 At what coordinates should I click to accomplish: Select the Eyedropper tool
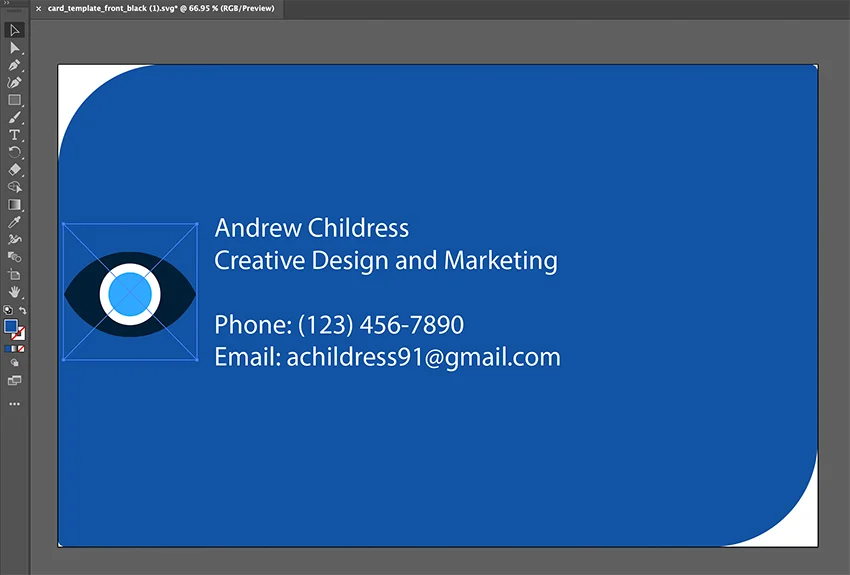coord(14,222)
